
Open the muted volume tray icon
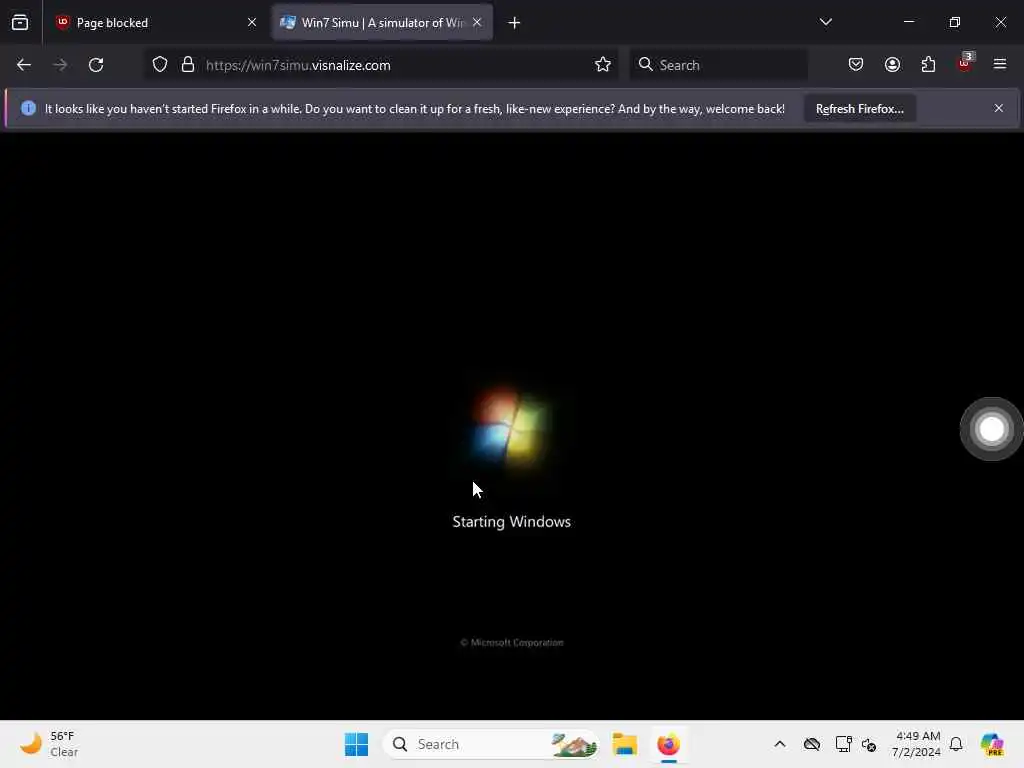[x=869, y=744]
